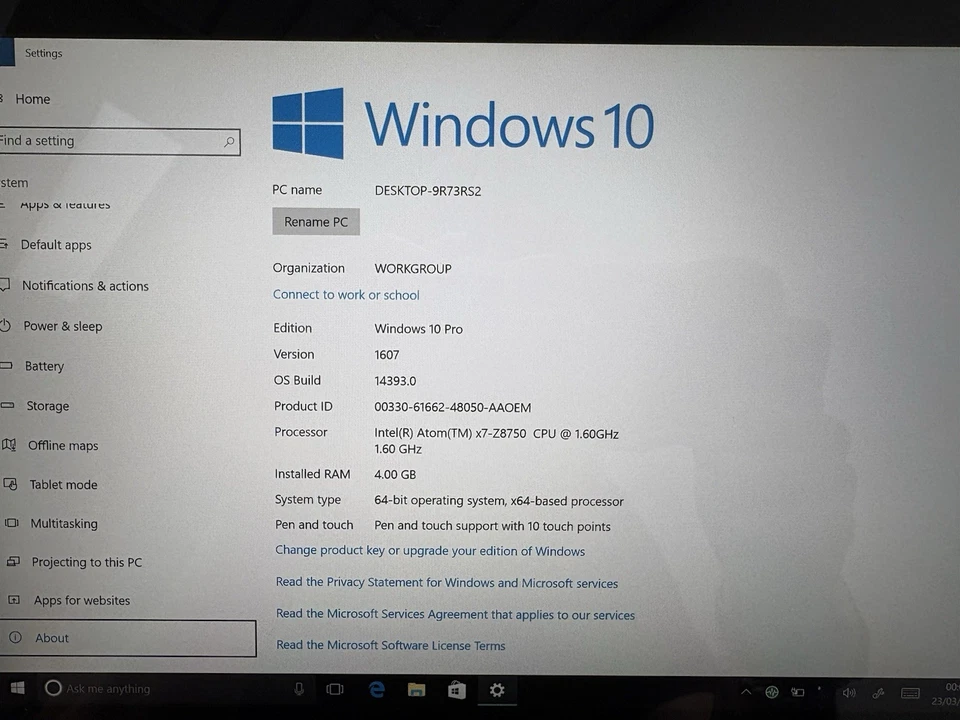Click the network icon in the system tray
Screen dimensions: 960x720
click(x=772, y=691)
